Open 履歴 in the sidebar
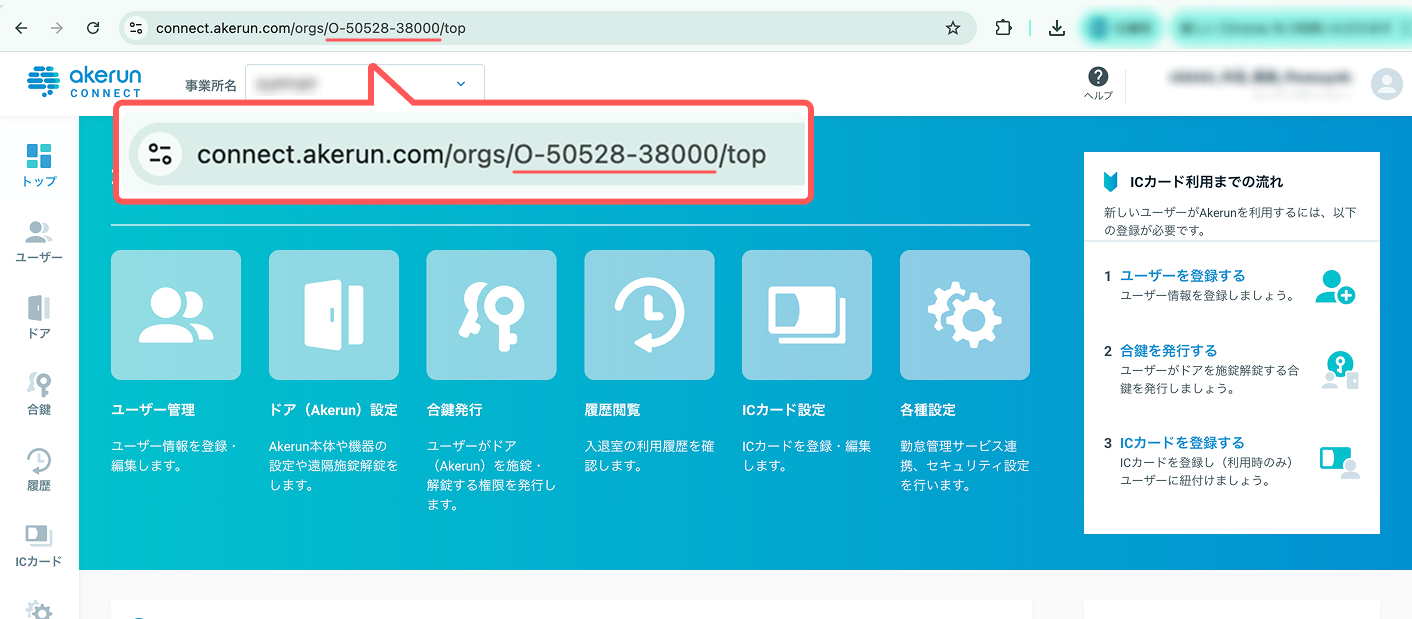1412x619 pixels. tap(39, 469)
